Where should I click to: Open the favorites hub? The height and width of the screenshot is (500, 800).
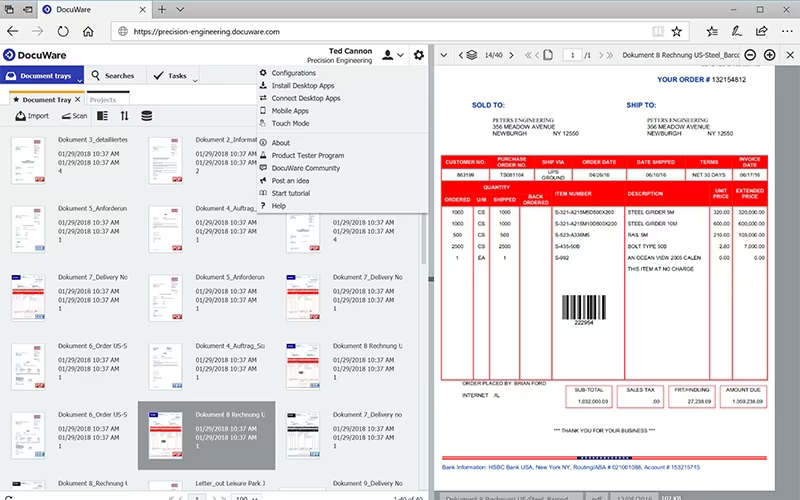pos(712,32)
